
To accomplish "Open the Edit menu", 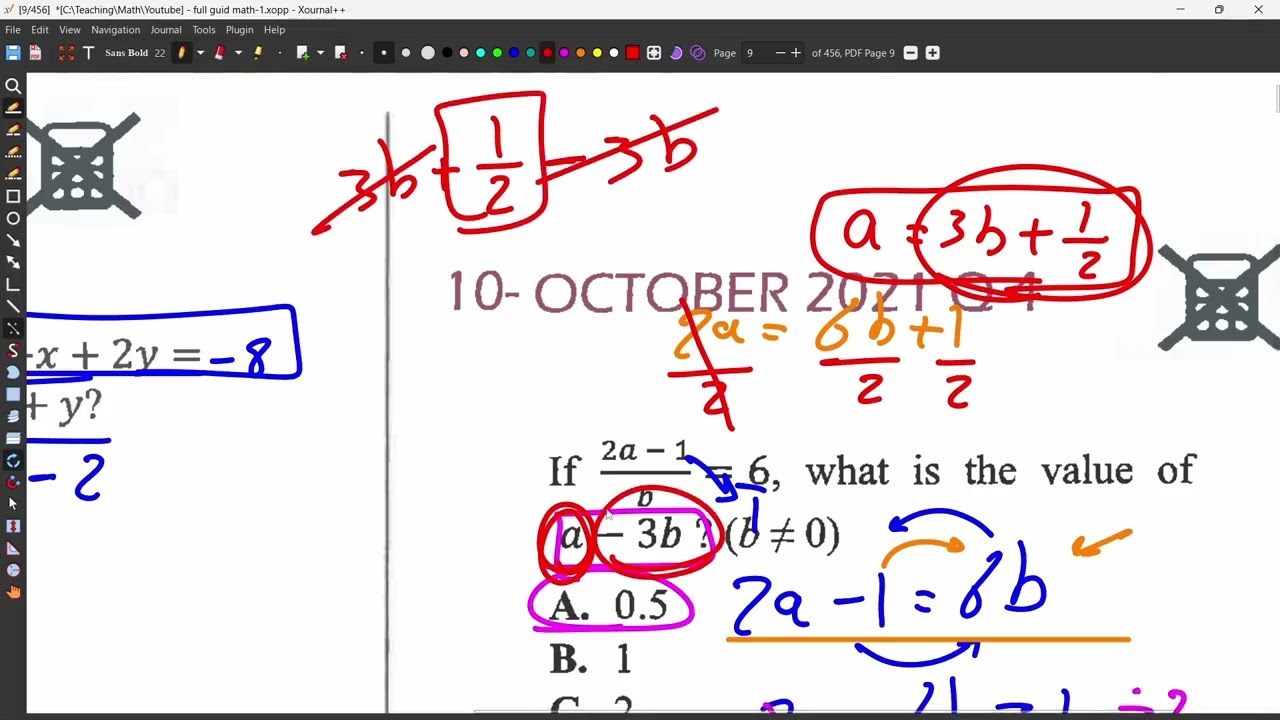I will click(40, 30).
